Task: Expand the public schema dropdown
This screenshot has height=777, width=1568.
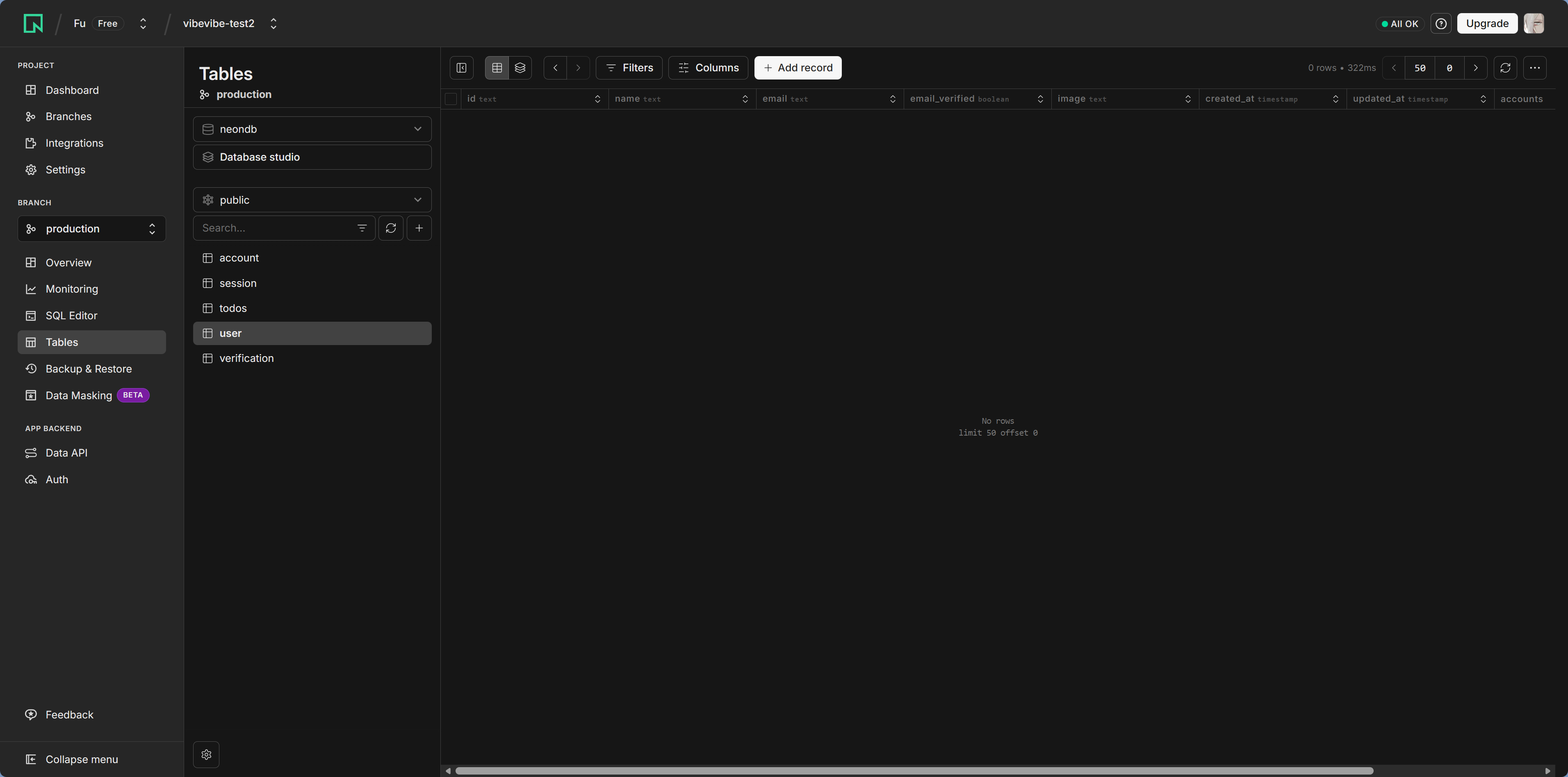Action: point(312,200)
